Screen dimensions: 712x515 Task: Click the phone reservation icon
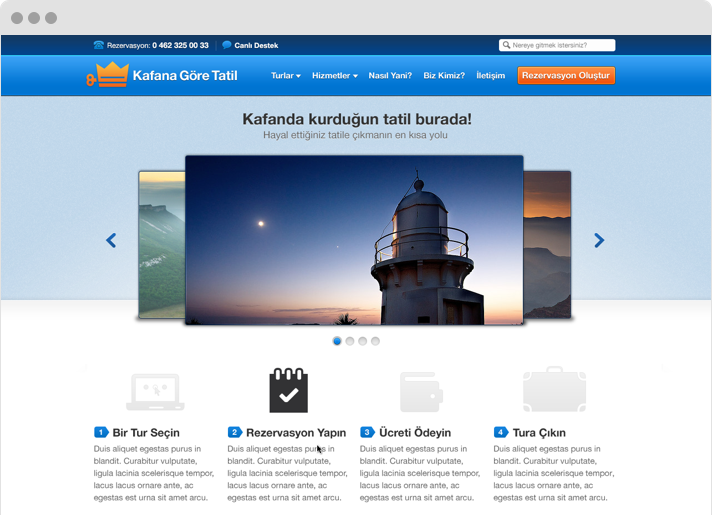tap(99, 45)
